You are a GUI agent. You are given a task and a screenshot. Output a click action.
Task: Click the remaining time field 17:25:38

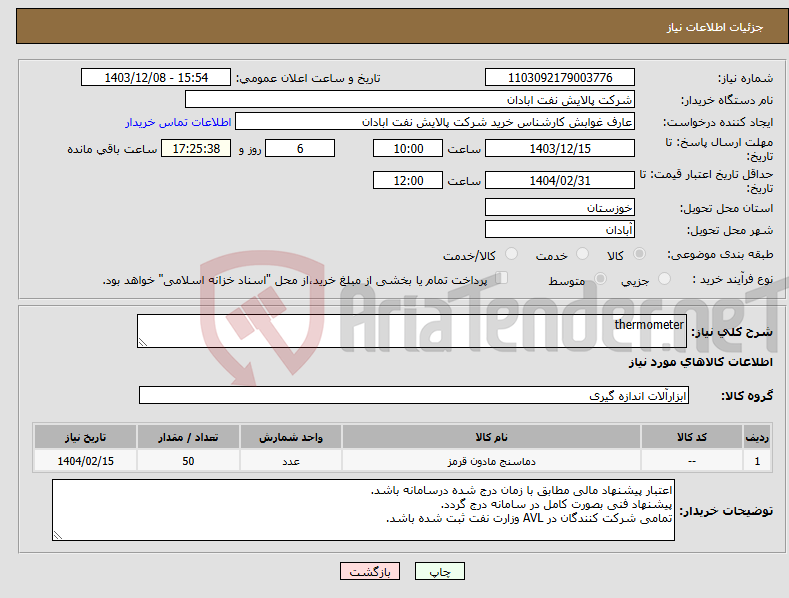[196, 148]
